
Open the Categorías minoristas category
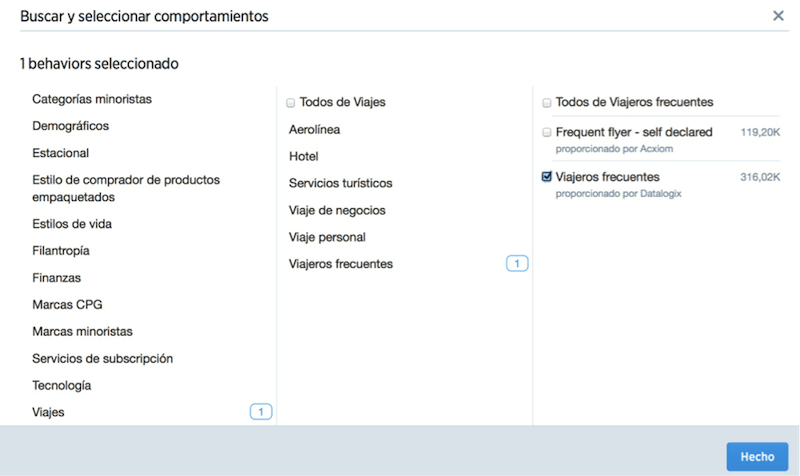coord(91,99)
